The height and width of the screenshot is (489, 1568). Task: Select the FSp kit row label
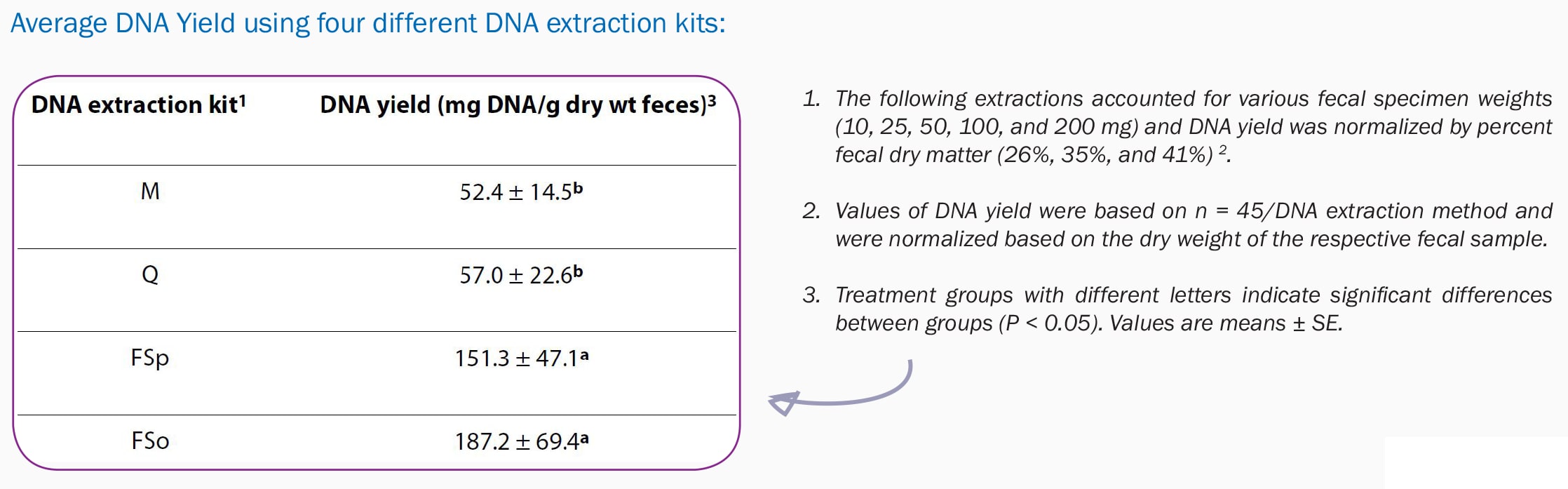point(150,359)
